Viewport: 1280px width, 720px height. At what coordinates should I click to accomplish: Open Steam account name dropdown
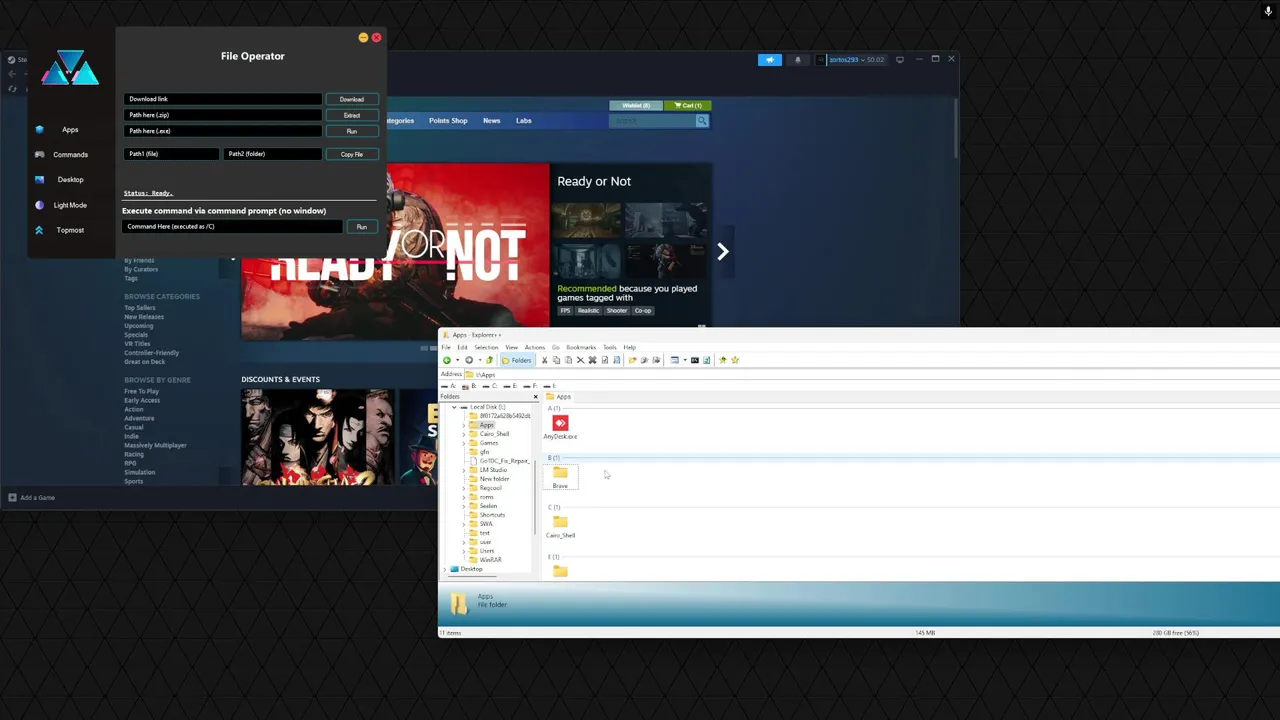850,60
